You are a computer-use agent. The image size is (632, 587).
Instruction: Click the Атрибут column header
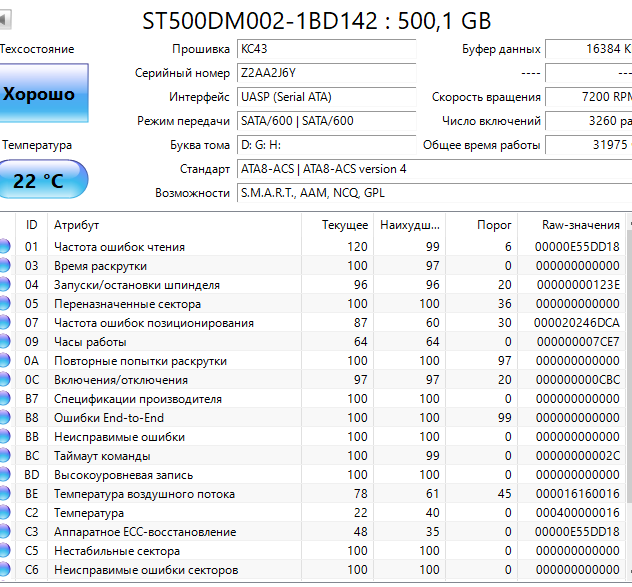pyautogui.click(x=76, y=225)
